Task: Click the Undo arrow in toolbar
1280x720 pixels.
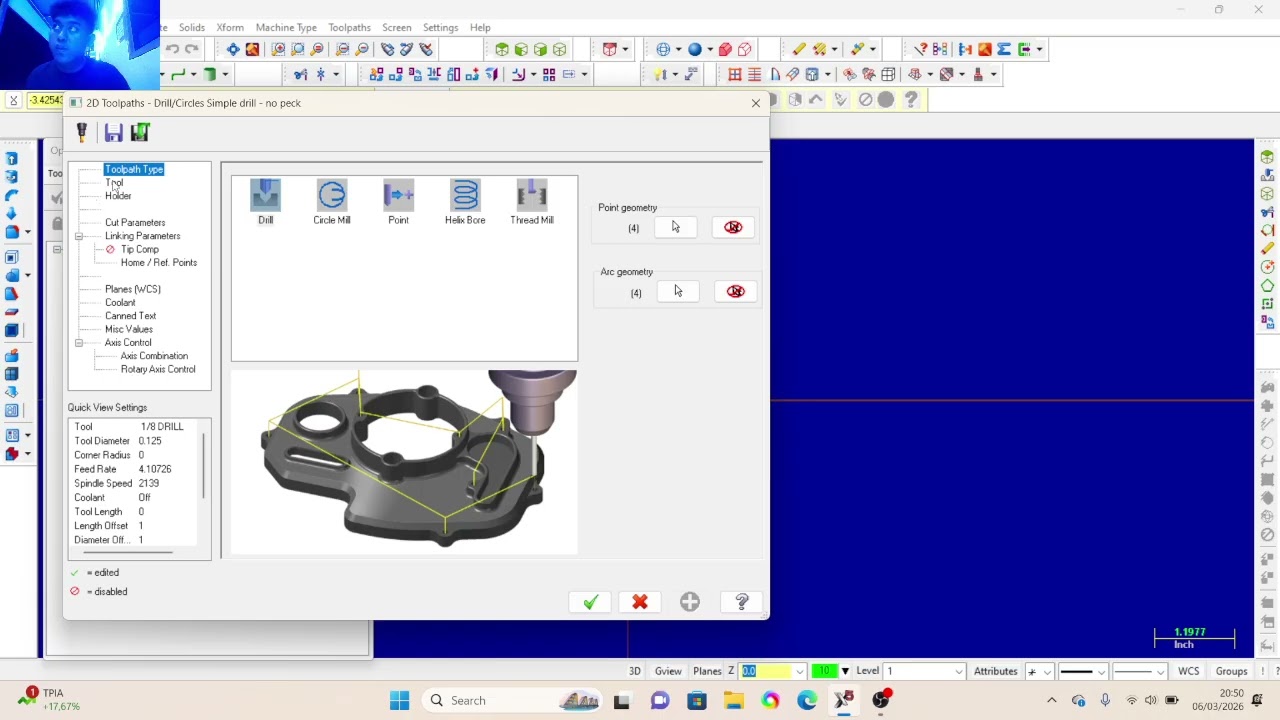Action: coord(173,49)
